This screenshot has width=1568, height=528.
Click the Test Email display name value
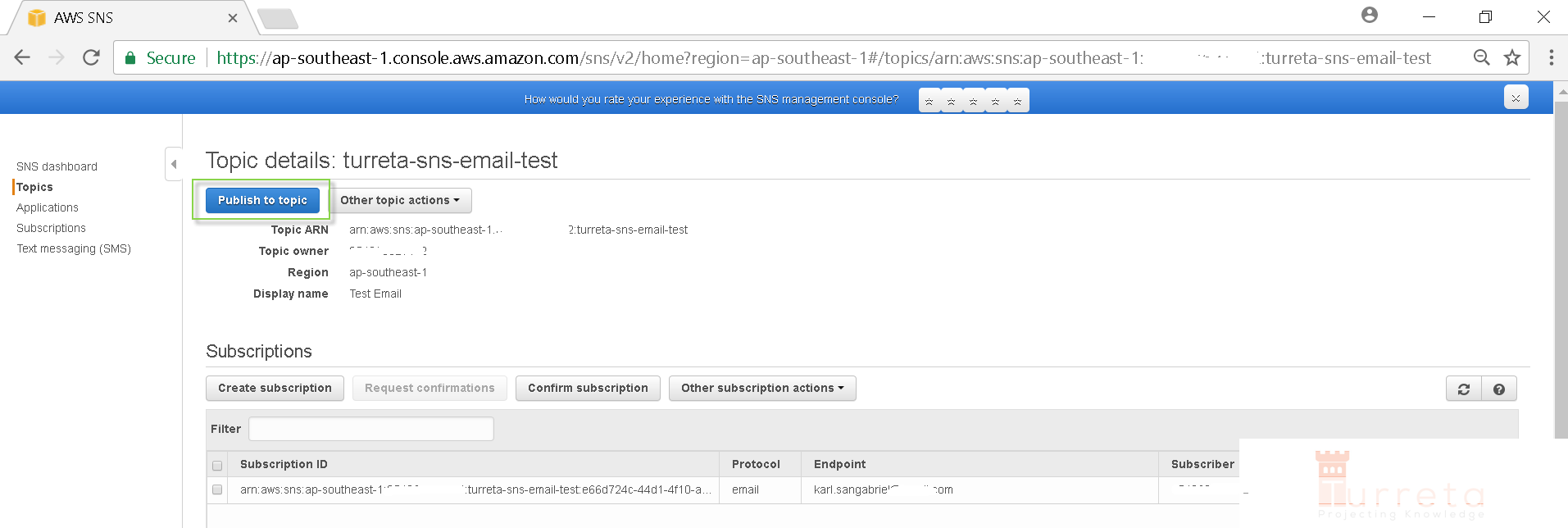[375, 294]
